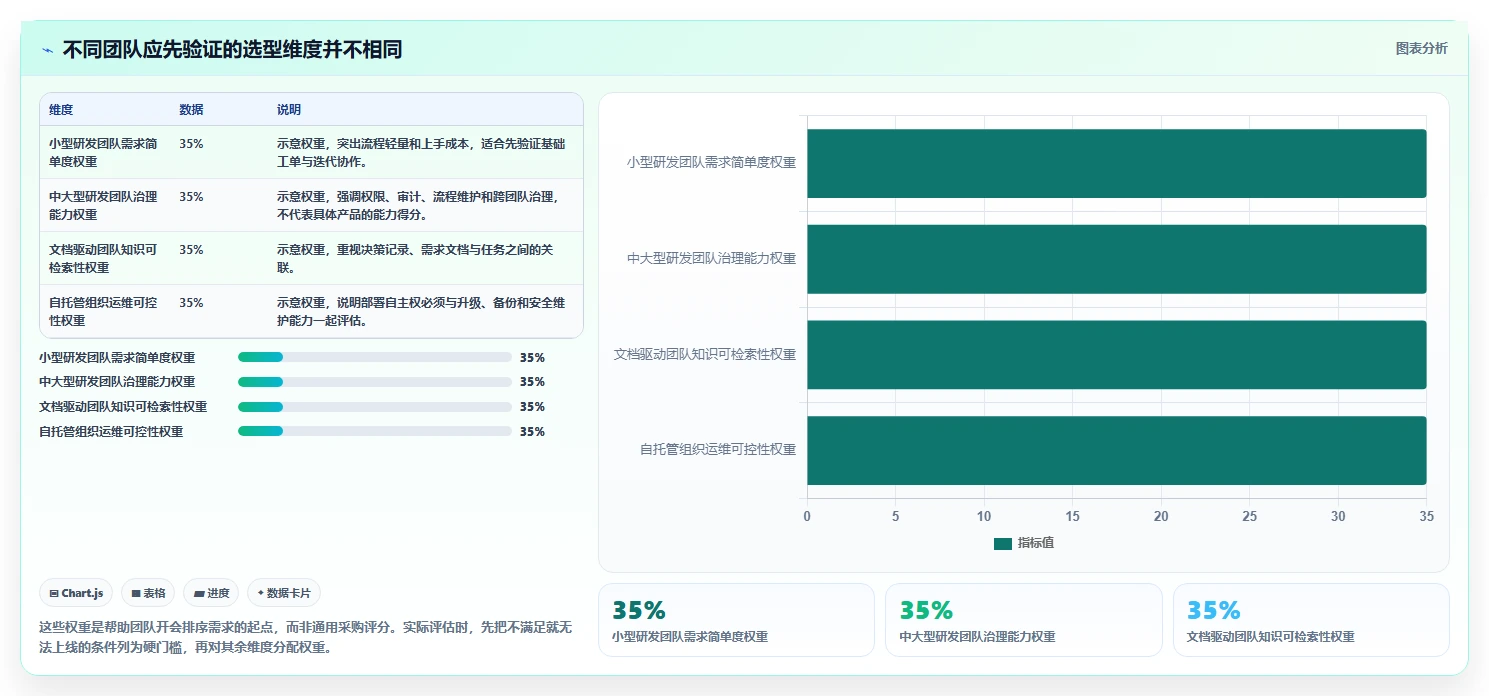This screenshot has width=1489, height=696.
Task: Click the x-axis tick labeled 20
Action: (1161, 517)
